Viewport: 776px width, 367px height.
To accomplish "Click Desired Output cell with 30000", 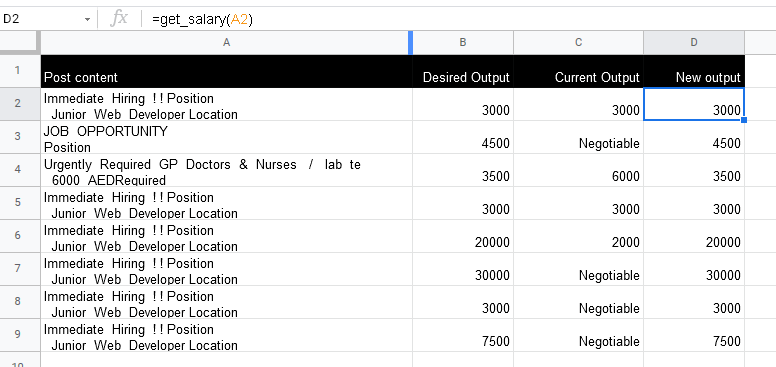I will tap(463, 269).
